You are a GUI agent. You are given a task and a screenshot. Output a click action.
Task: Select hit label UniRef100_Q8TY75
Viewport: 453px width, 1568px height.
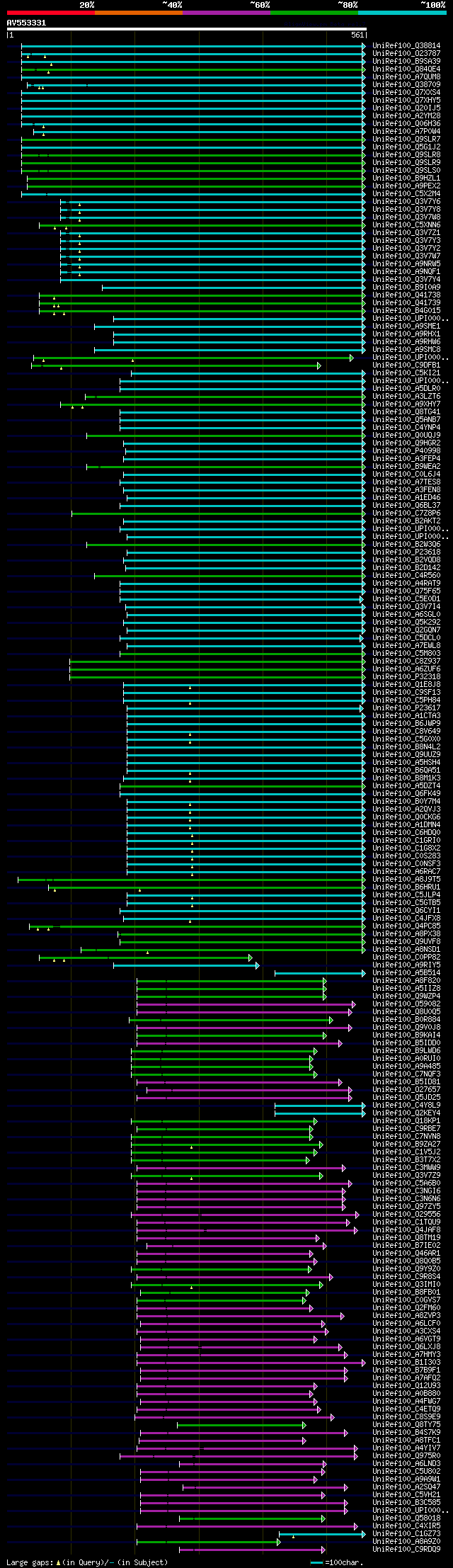point(406,1425)
